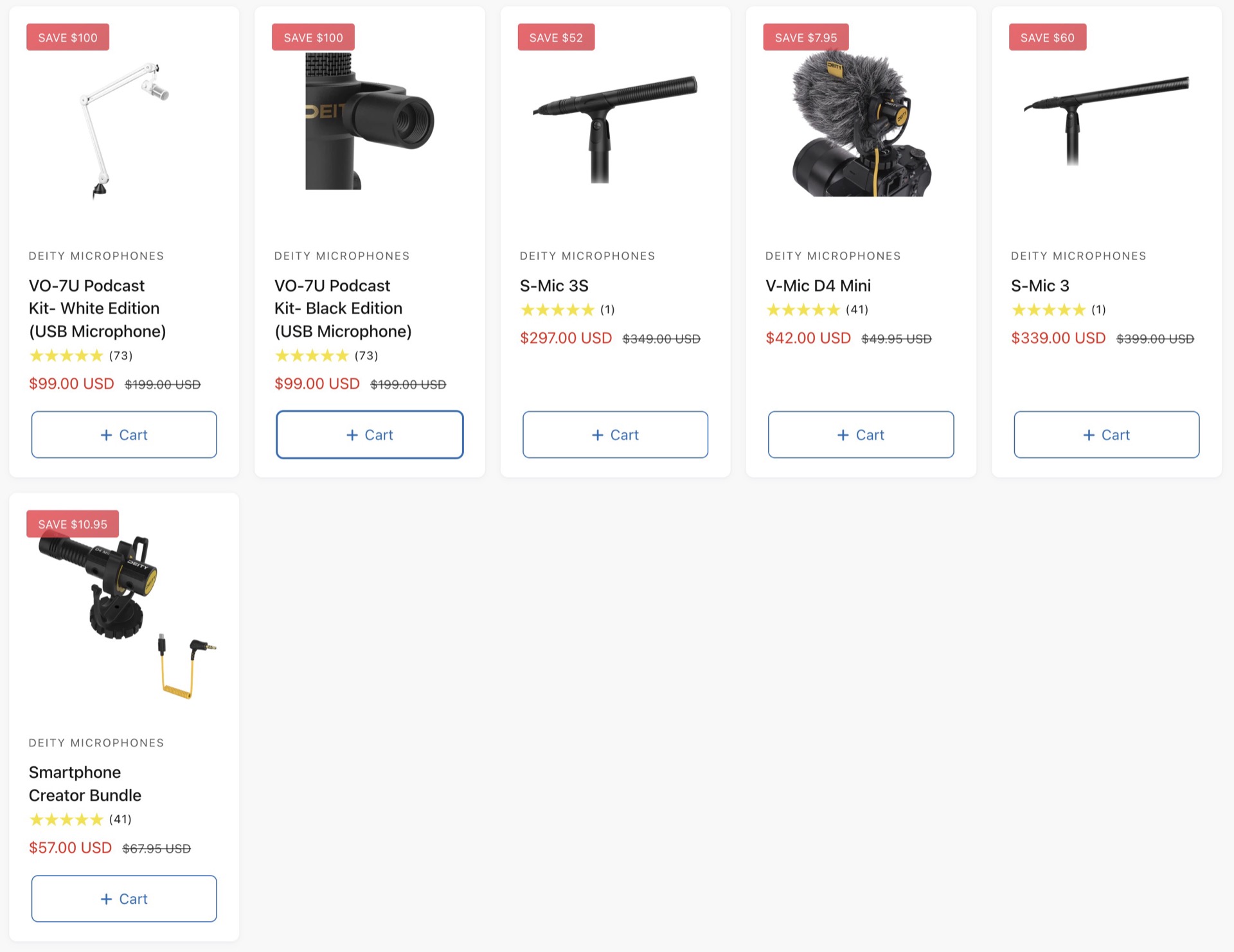This screenshot has height=952, width=1234.
Task: View the S-Mic 3 product image
Action: [x=1106, y=120]
